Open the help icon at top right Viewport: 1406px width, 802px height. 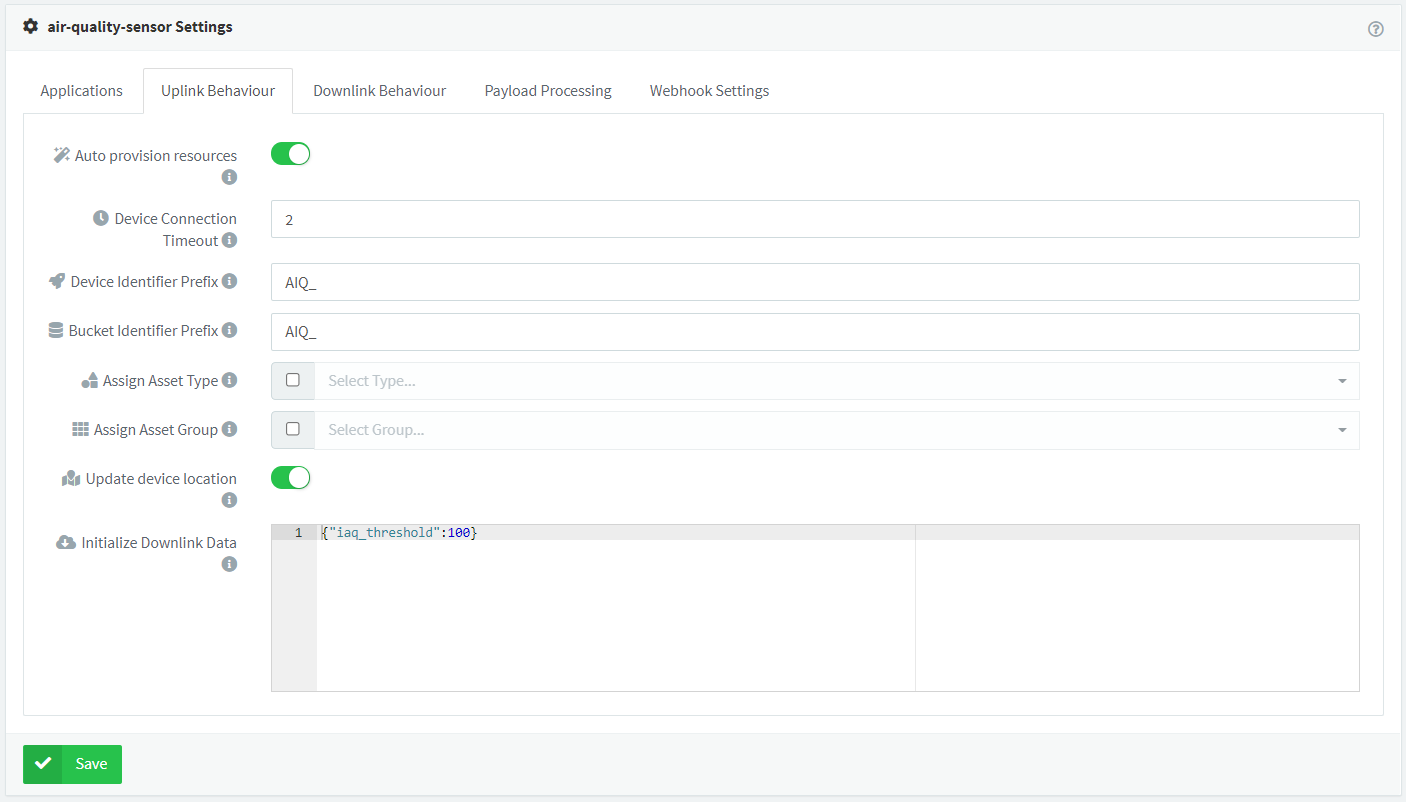pyautogui.click(x=1376, y=30)
